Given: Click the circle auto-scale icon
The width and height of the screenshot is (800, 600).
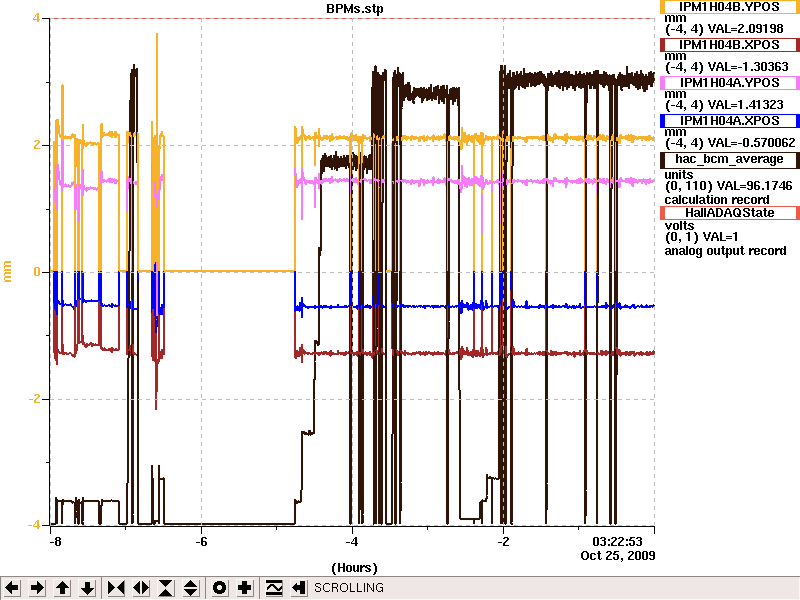Looking at the screenshot, I should point(219,588).
